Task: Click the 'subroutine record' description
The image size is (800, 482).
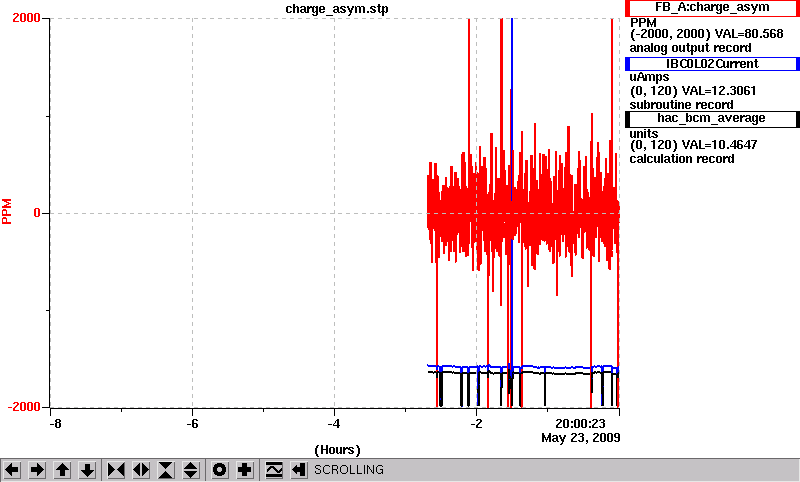Action: 681,105
